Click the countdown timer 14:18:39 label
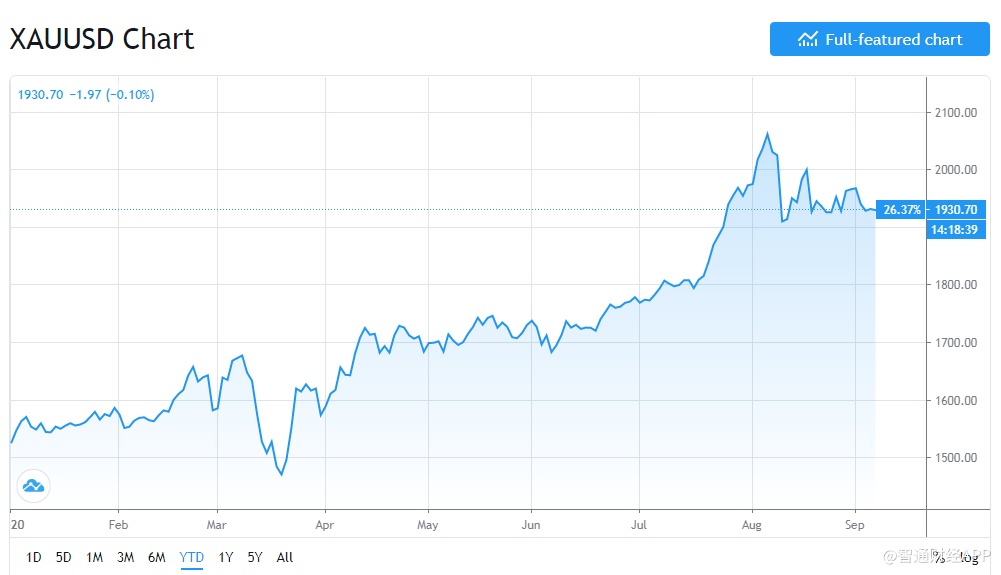 (x=957, y=230)
